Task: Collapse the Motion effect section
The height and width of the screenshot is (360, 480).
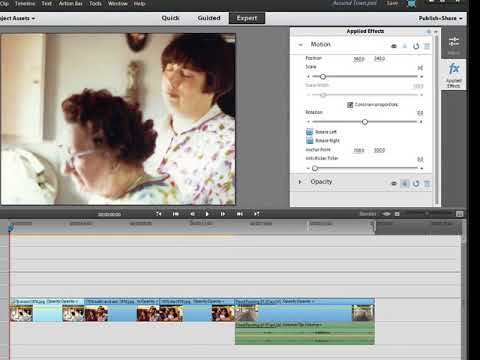Action: tap(301, 45)
